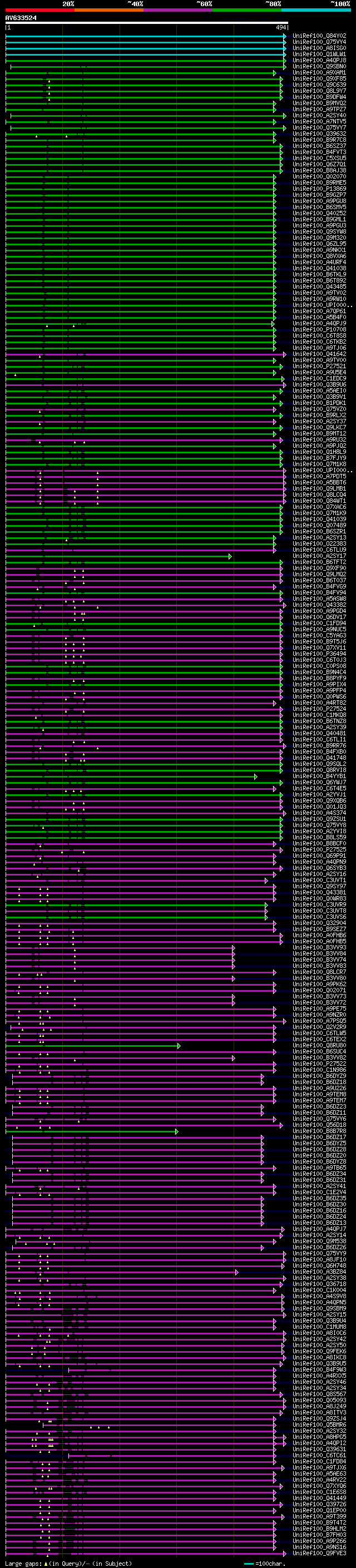Select the UniRef100_Q9XF85 hit label

(x=319, y=78)
